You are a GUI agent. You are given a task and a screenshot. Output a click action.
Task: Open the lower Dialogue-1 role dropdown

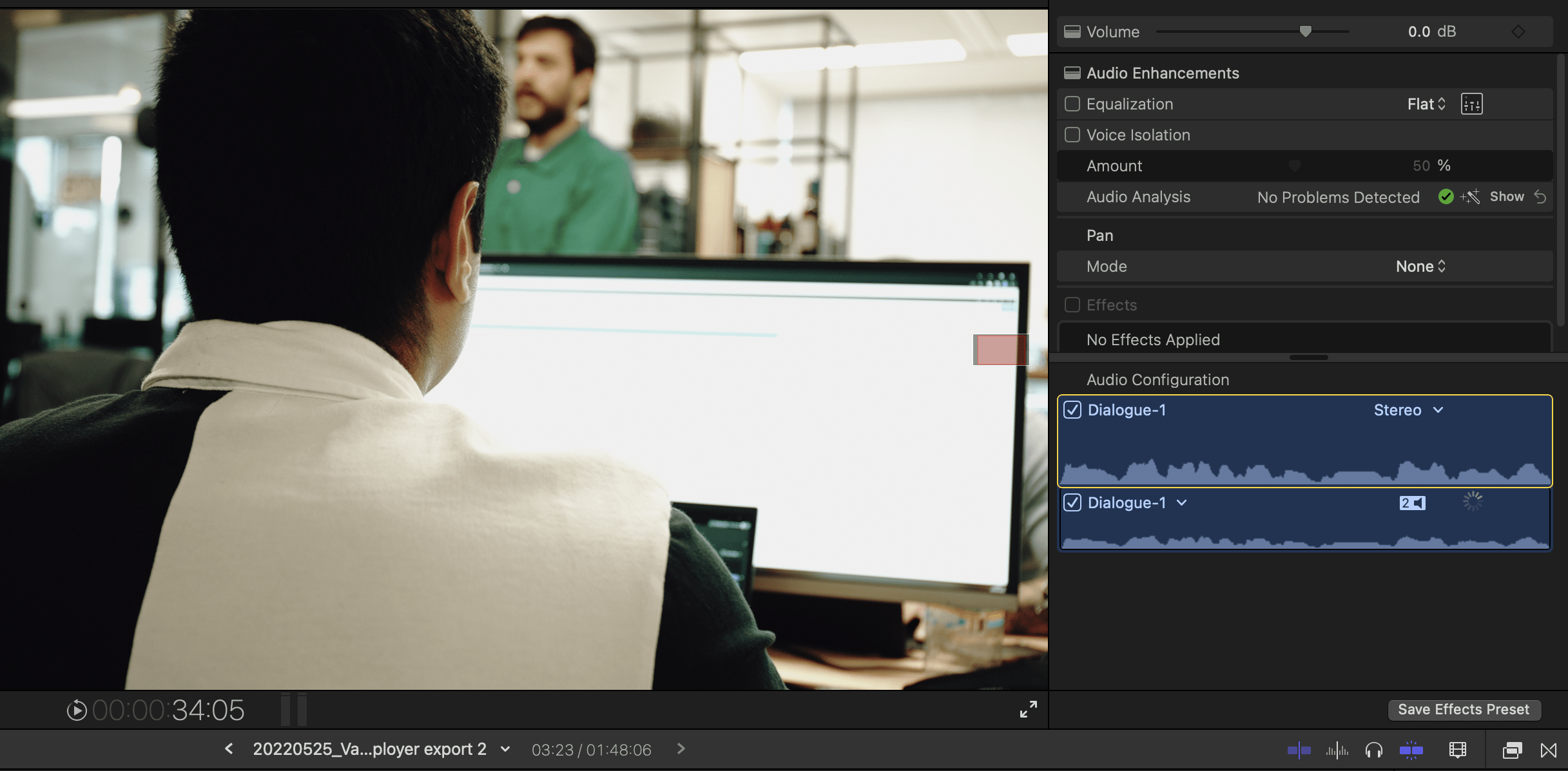1181,503
